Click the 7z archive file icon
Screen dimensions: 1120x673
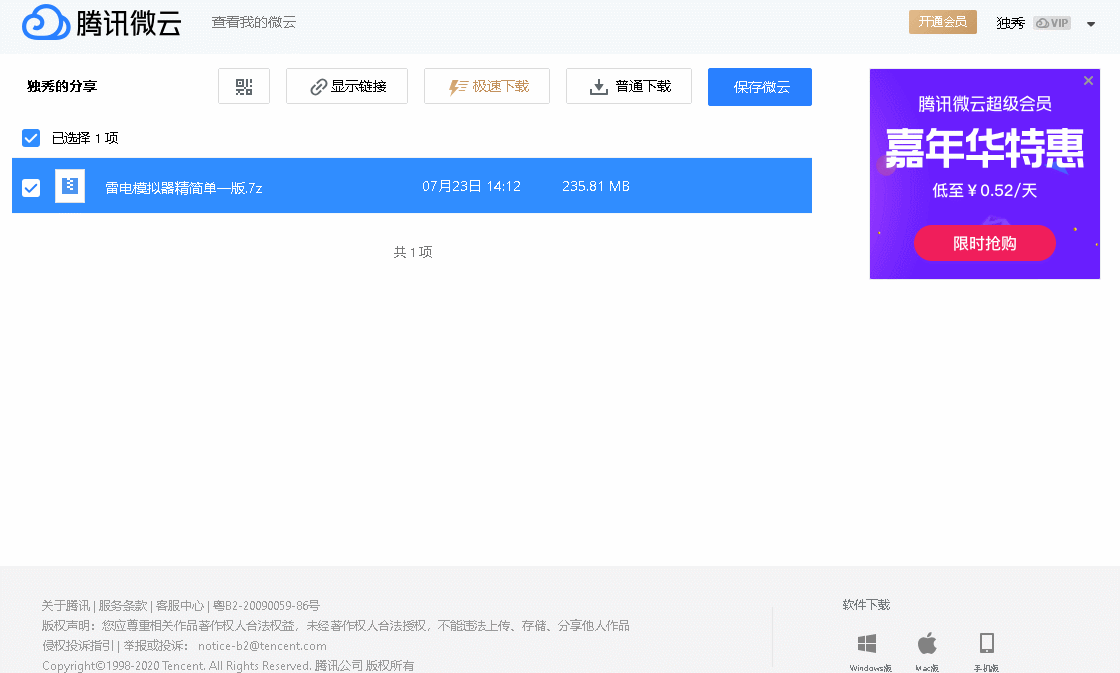point(70,186)
